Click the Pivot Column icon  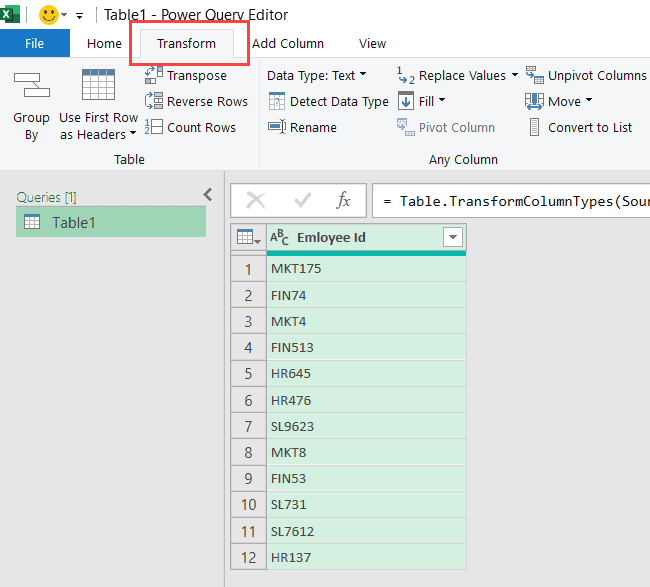[406, 127]
